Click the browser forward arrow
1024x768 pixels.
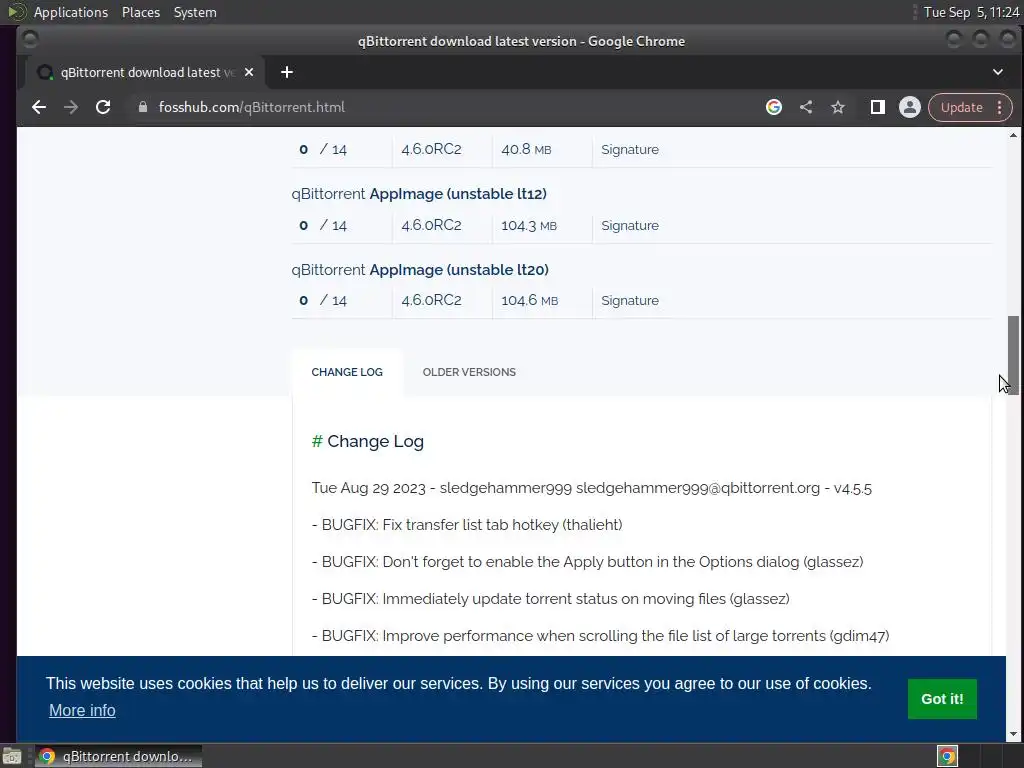71,107
